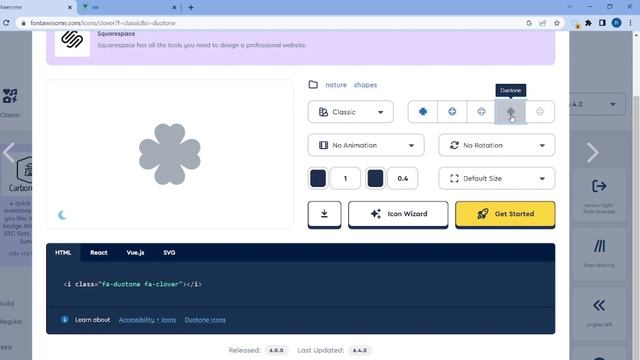Open the angles-left icon card
The width and height of the screenshot is (640, 360).
pos(599,313)
